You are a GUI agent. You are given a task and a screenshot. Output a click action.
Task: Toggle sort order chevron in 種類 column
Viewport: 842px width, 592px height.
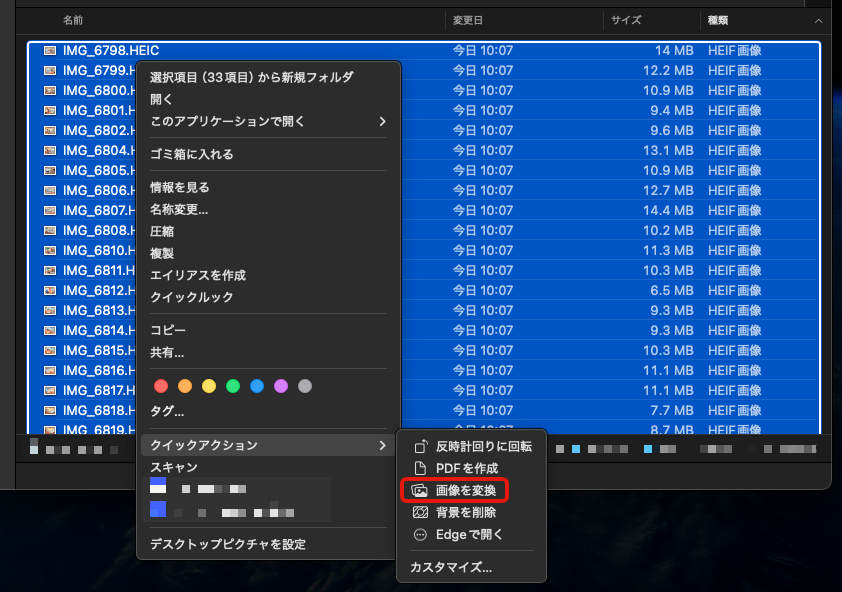[819, 20]
